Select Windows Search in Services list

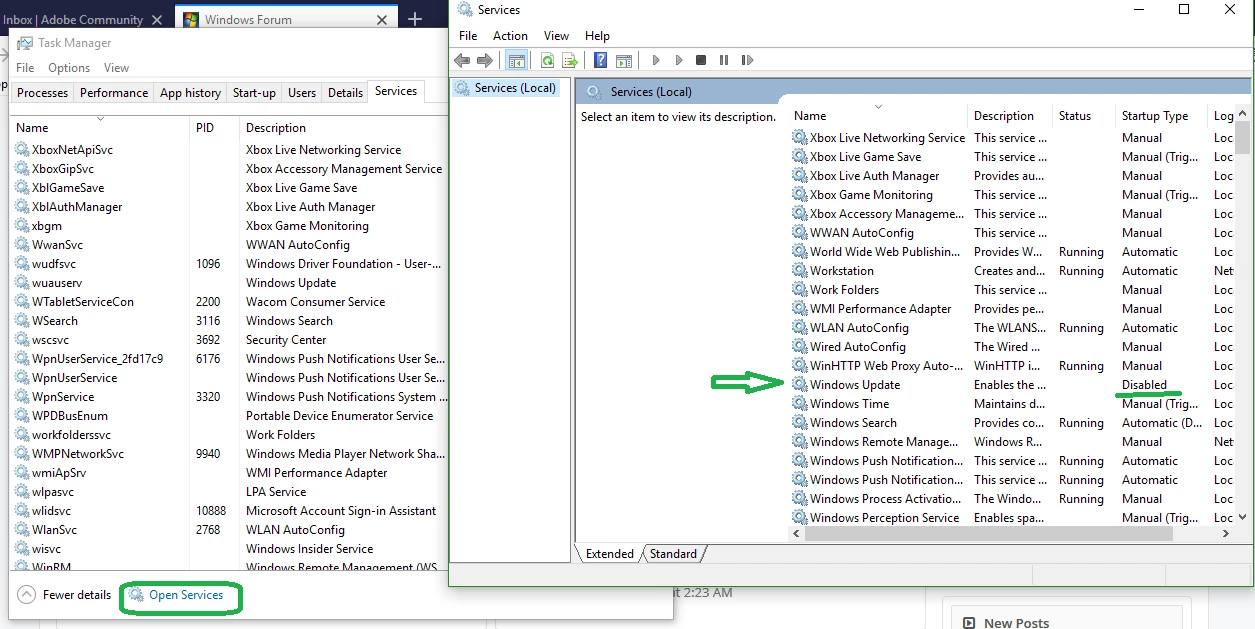pyautogui.click(x=853, y=423)
